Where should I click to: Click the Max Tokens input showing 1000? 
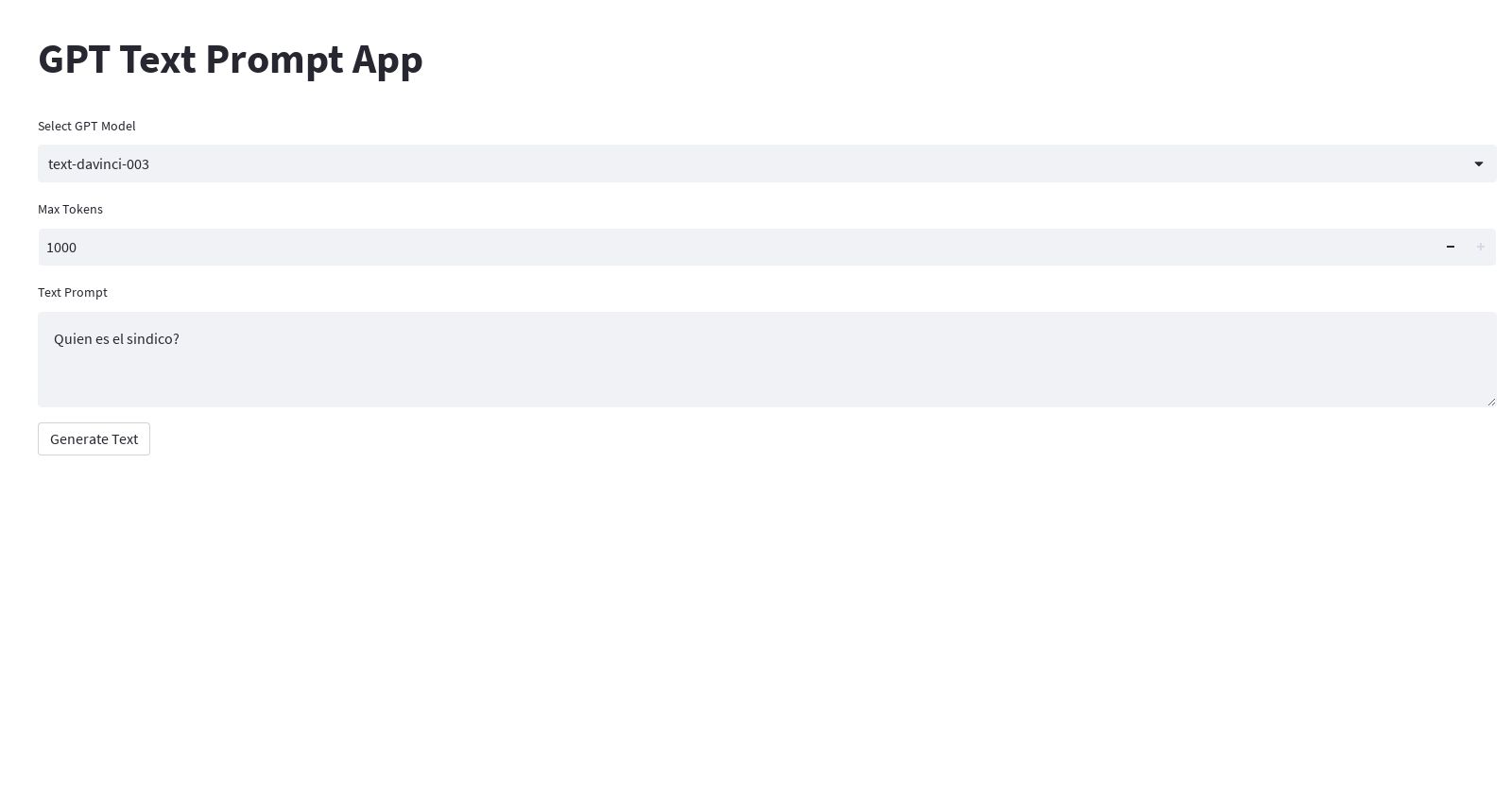pos(661,247)
